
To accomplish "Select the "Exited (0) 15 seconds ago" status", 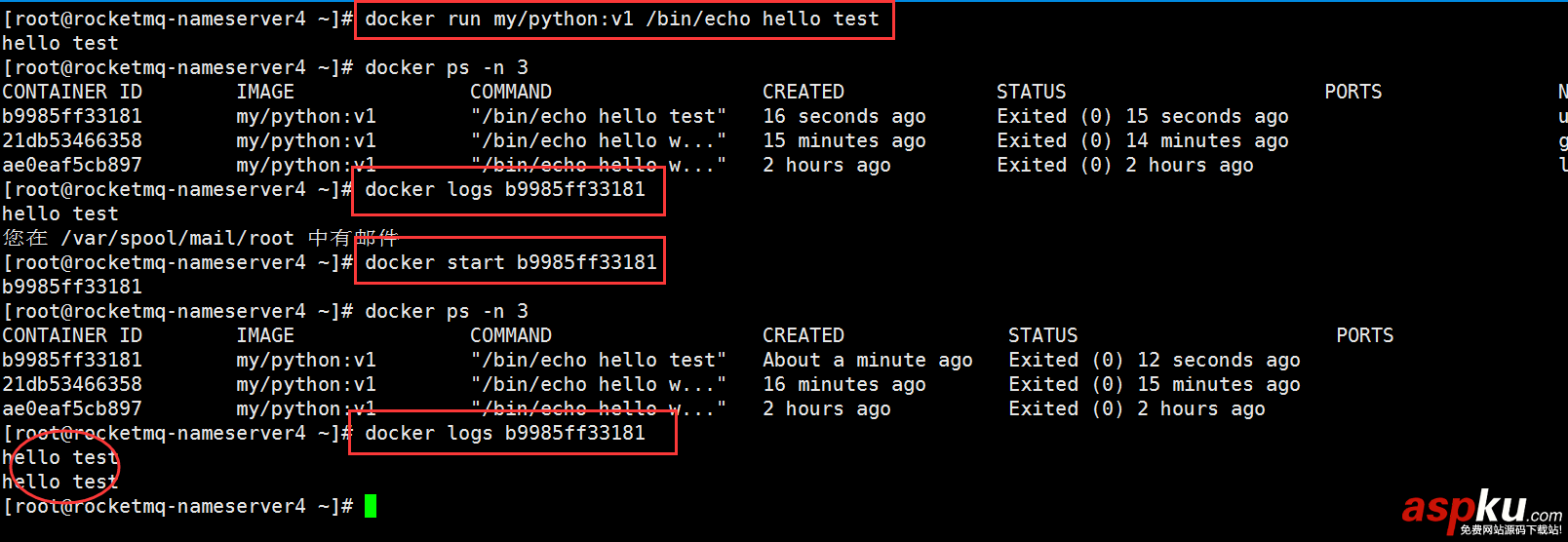I will pyautogui.click(x=1142, y=116).
